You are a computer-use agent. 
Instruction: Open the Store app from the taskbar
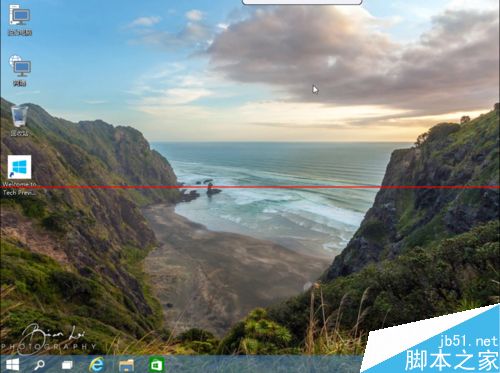[156, 365]
